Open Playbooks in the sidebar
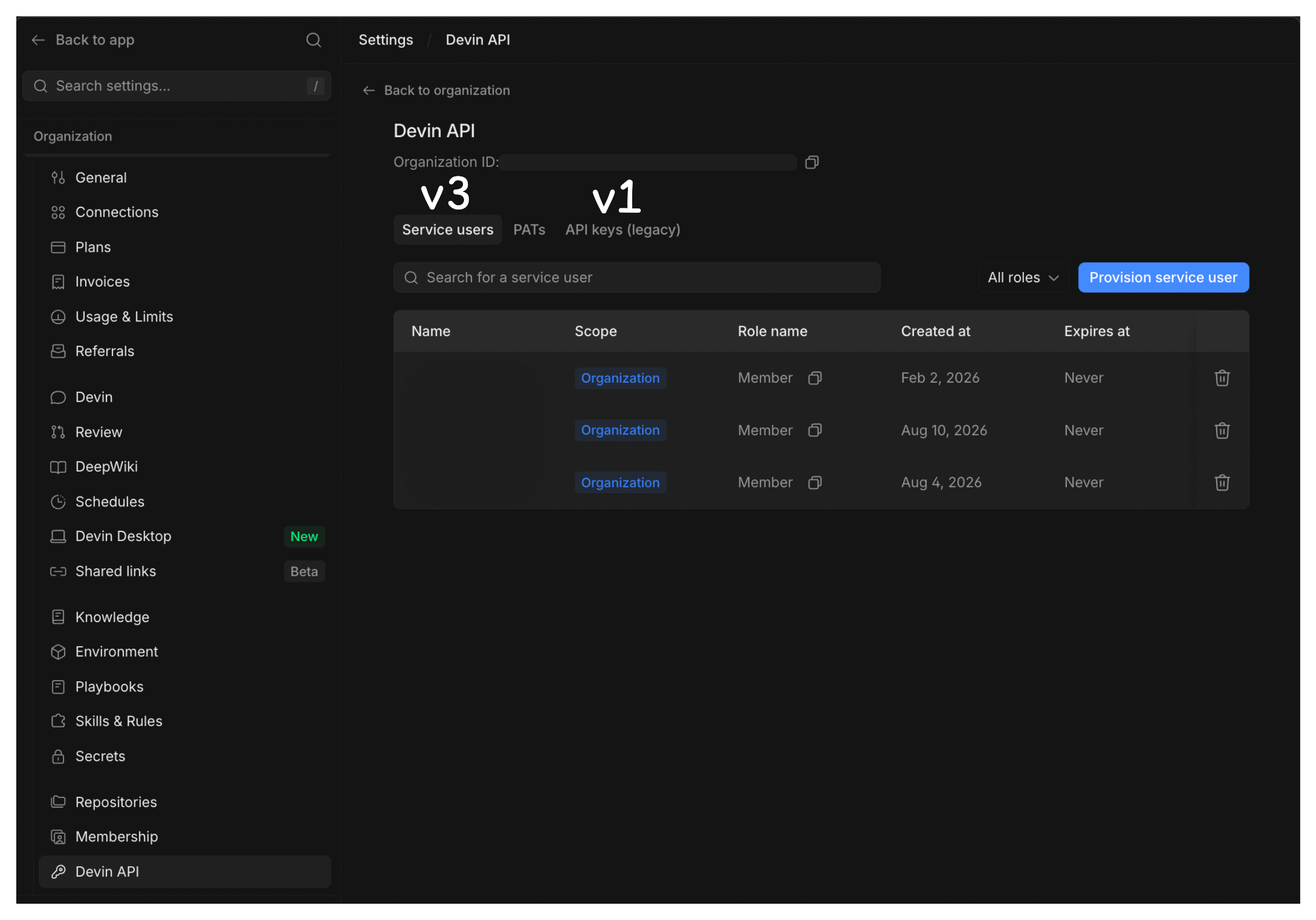Screen dimensions: 1316x920 coord(185,687)
